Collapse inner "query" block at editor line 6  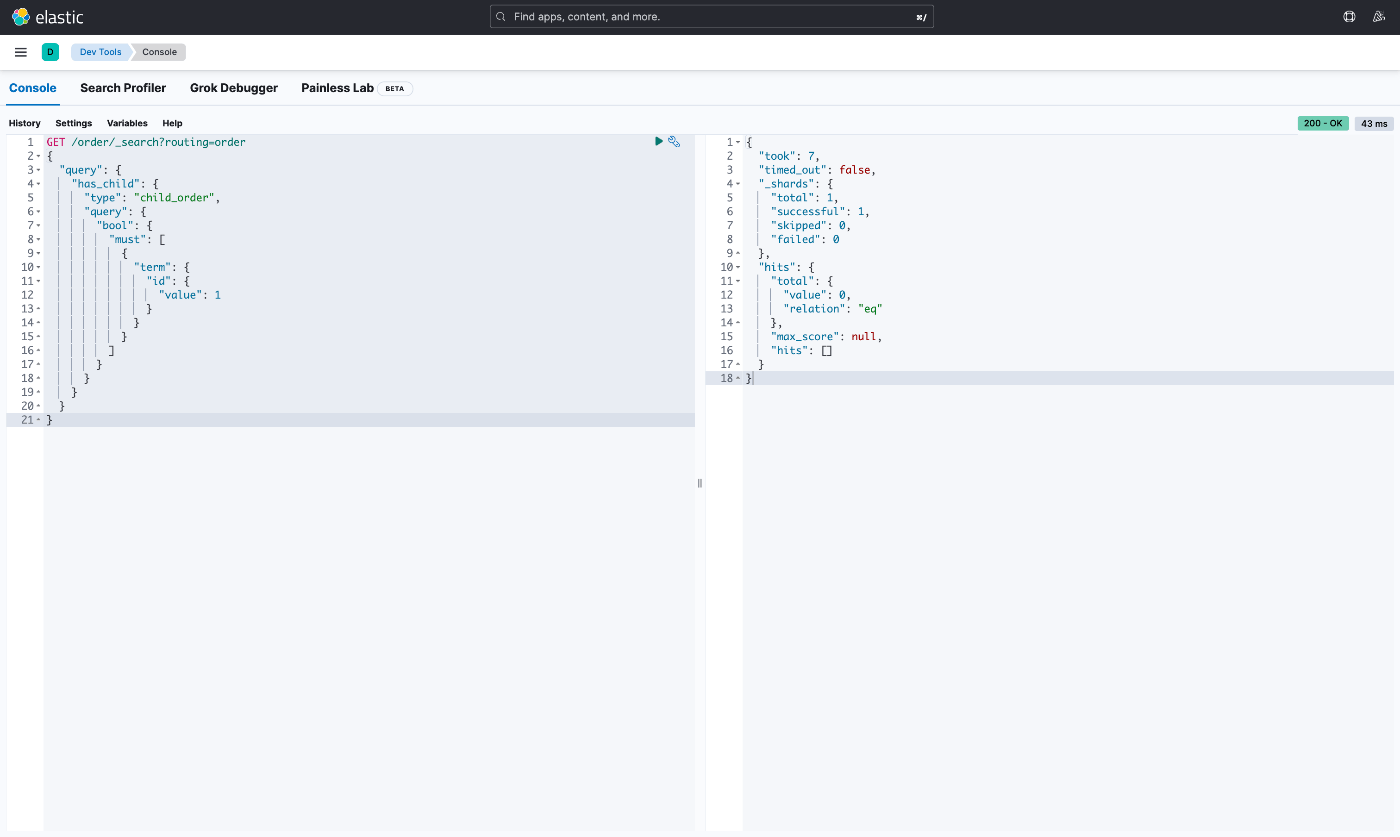click(x=38, y=212)
